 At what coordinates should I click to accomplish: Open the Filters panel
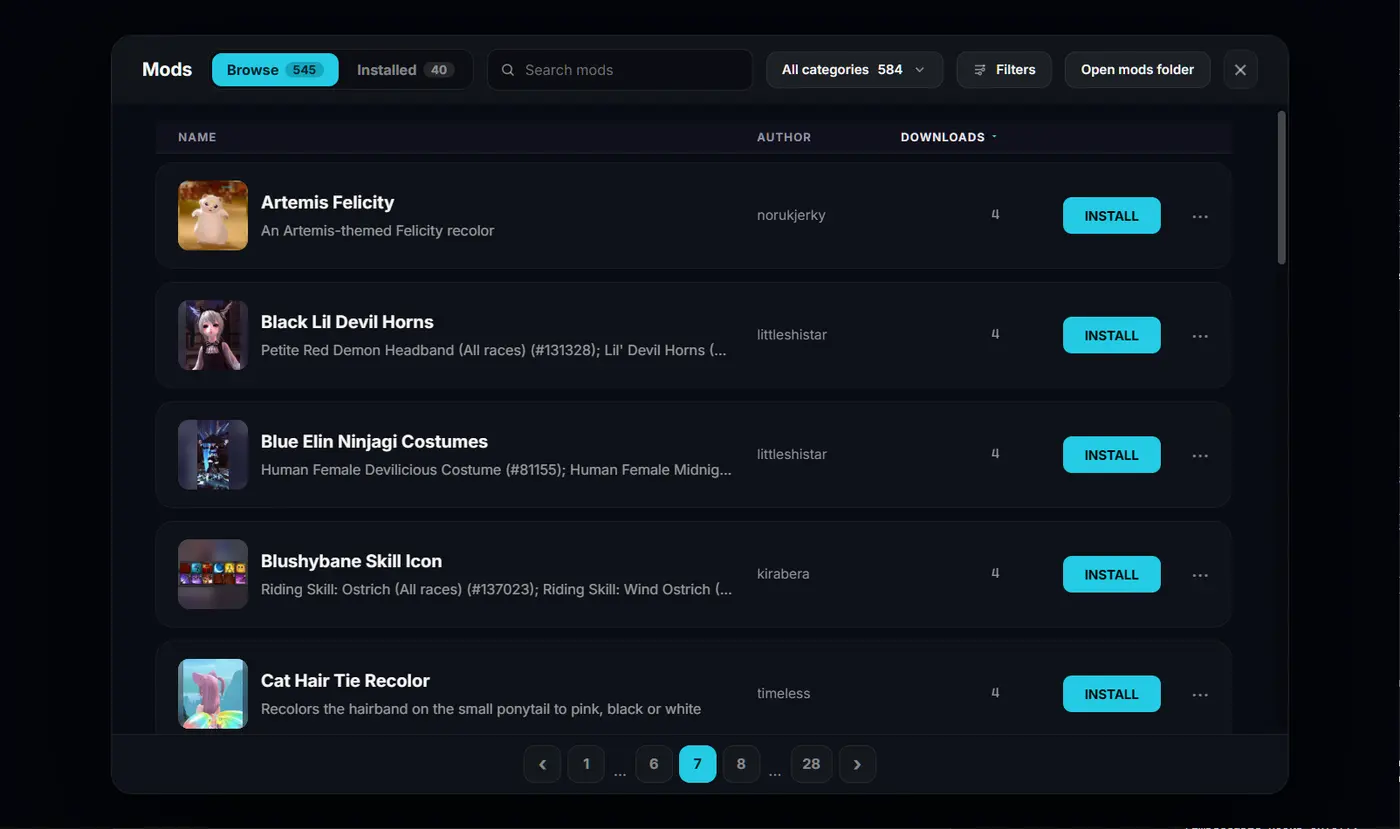tap(1004, 70)
